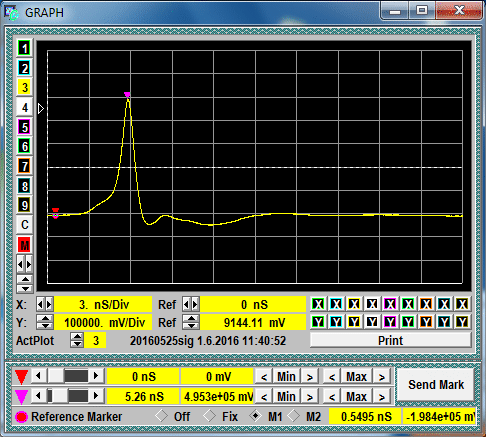Go to previous minimum in red marker row

click(264, 377)
